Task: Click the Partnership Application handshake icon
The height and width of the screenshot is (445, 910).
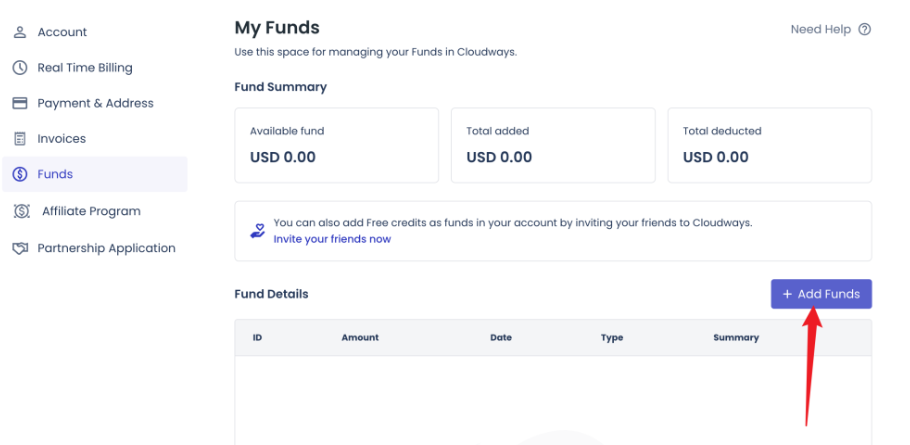Action: coord(19,248)
